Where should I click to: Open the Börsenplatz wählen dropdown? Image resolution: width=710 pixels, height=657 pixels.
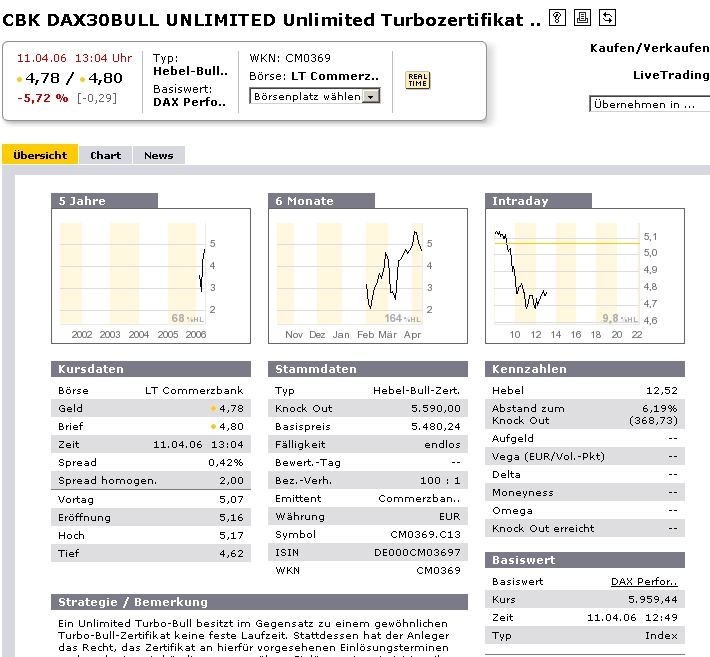(x=315, y=96)
